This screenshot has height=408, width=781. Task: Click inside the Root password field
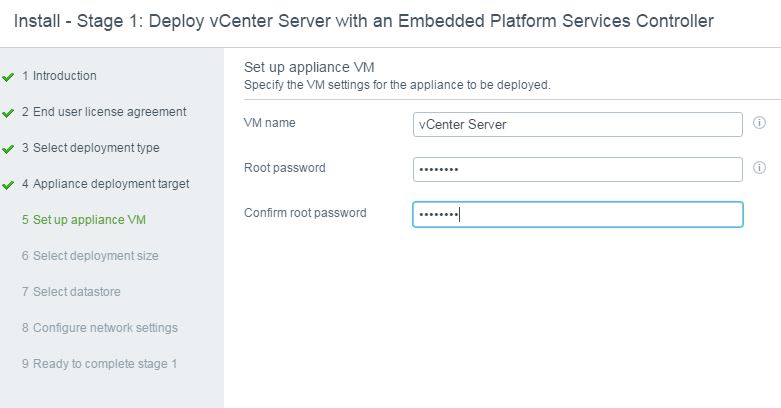pyautogui.click(x=578, y=169)
